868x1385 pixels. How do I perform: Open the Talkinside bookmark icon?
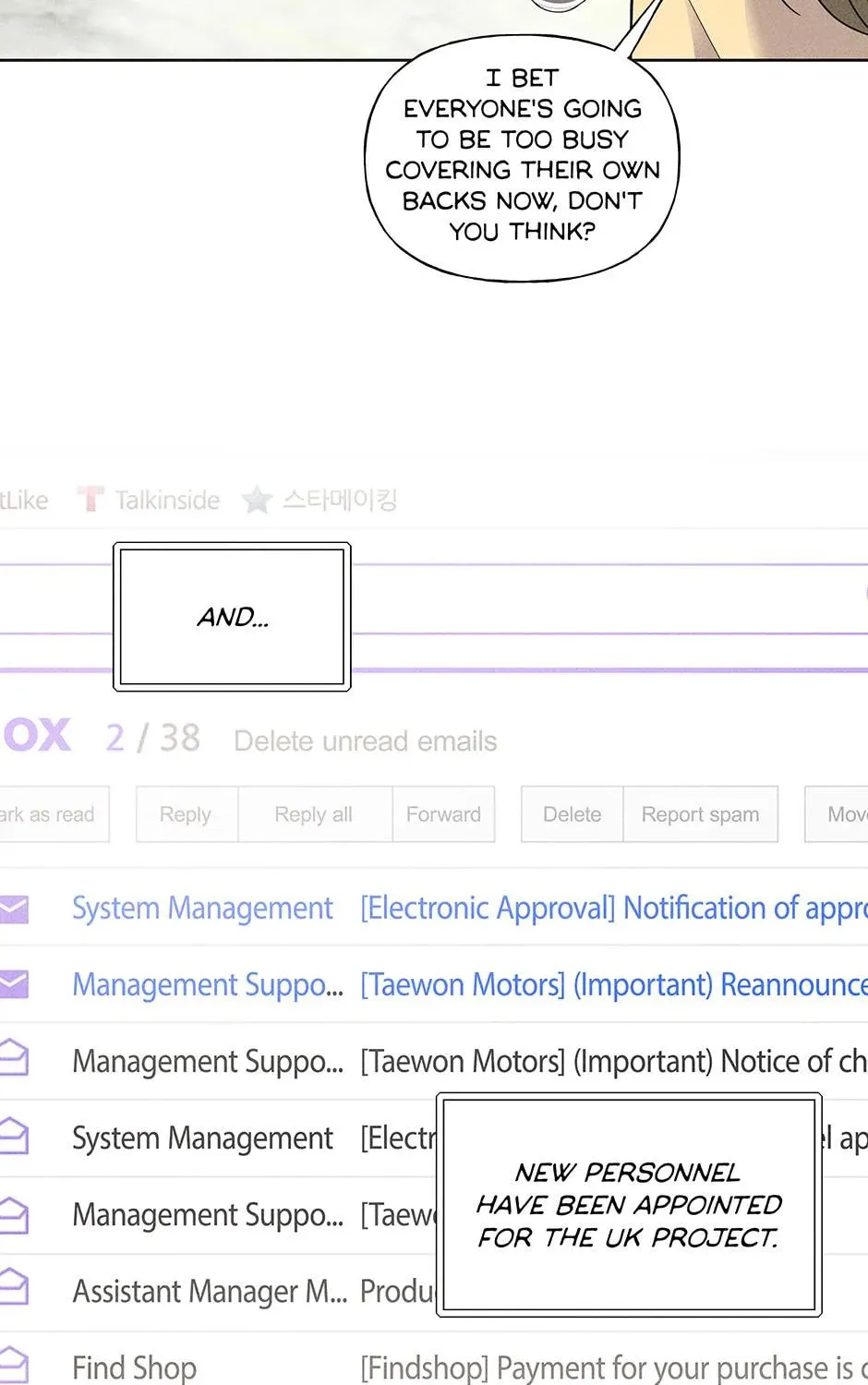pyautogui.click(x=90, y=500)
